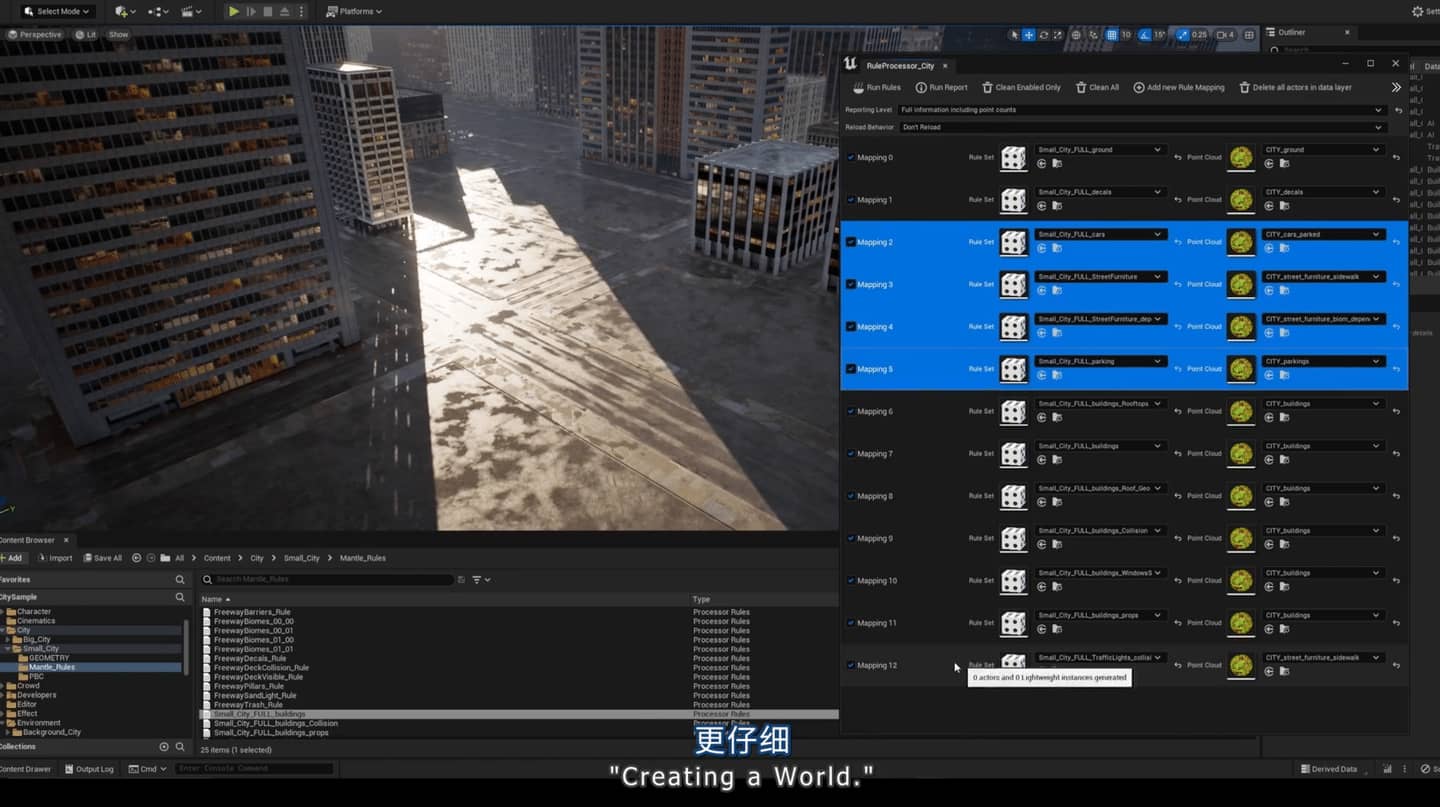Open the Cinematics clapperboard dropdown
1440x807 pixels.
192,11
